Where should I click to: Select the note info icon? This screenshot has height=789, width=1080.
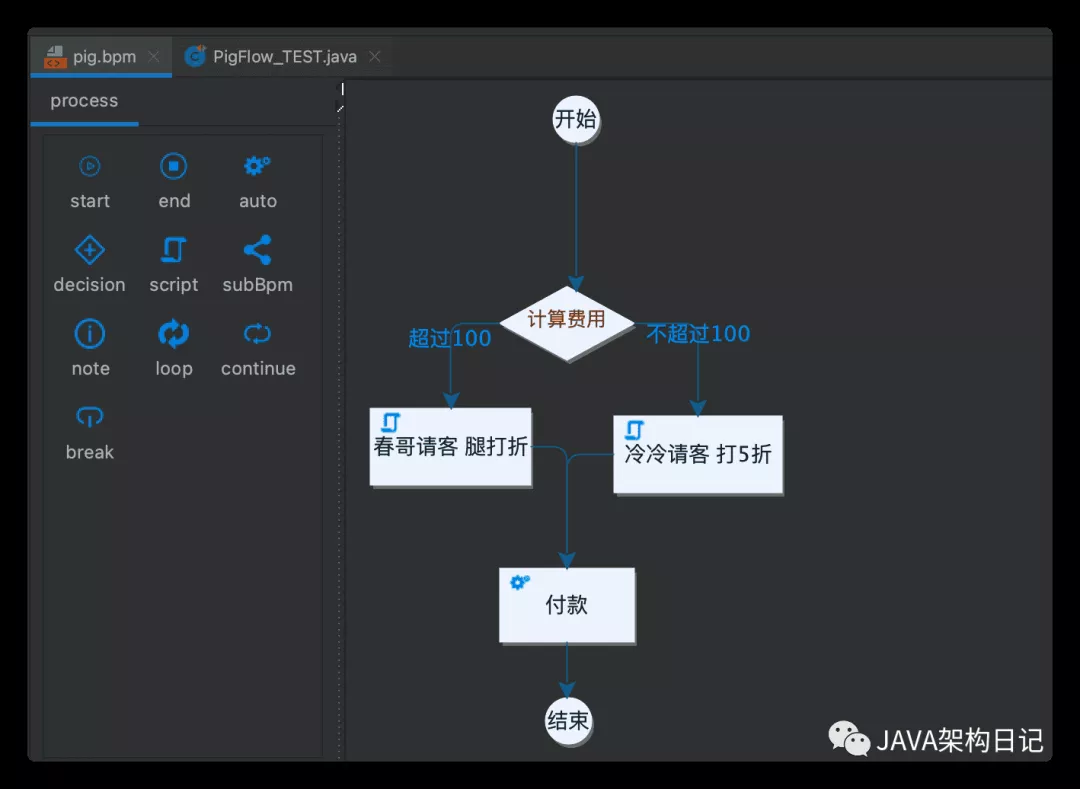[x=90, y=334]
